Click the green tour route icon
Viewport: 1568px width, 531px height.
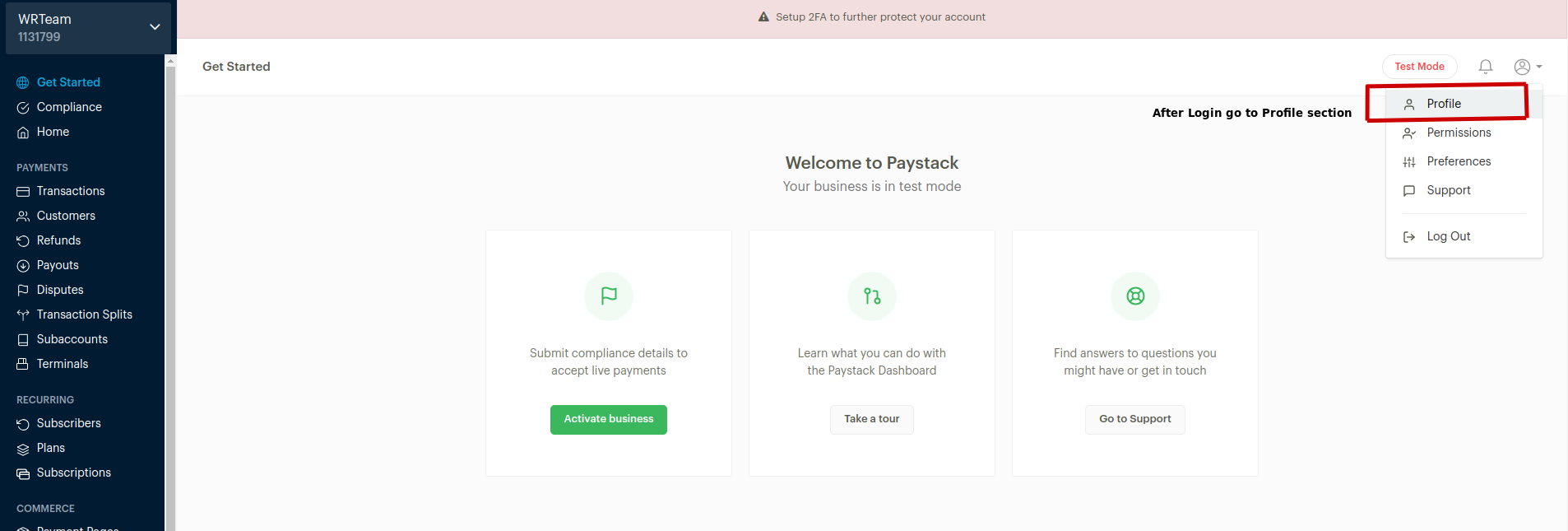[x=872, y=296]
